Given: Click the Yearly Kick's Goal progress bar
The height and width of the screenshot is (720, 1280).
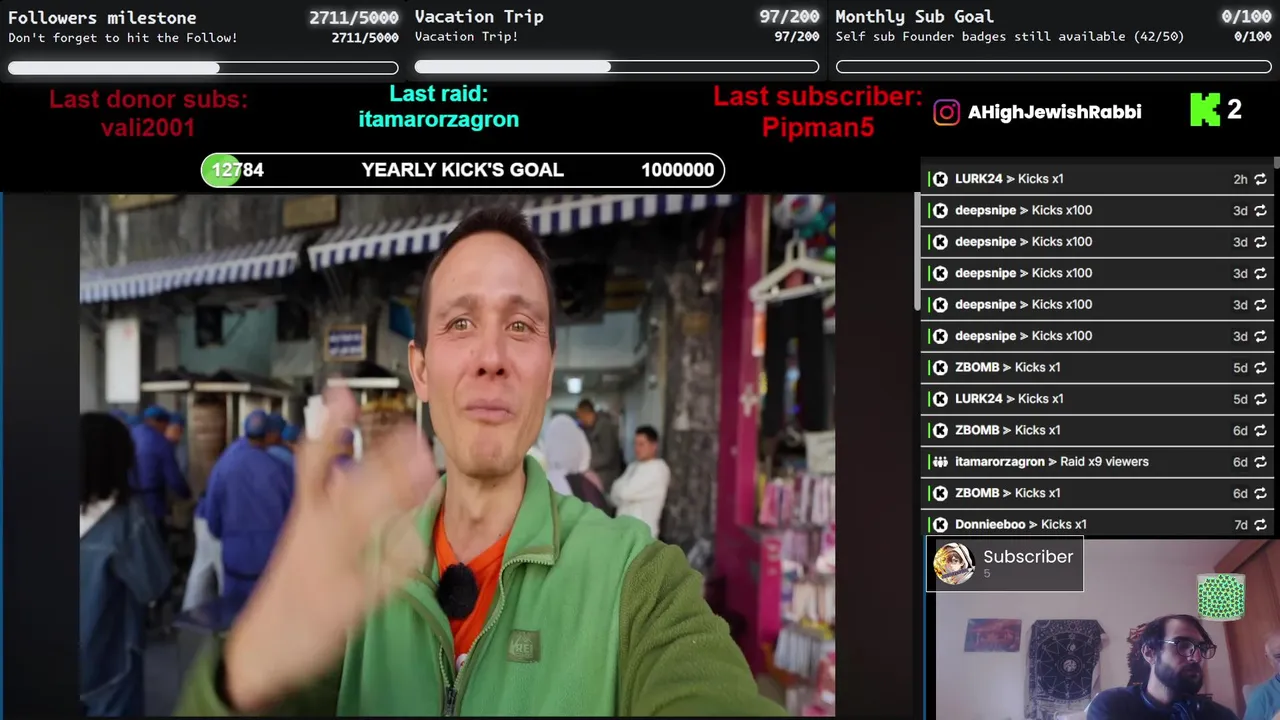Looking at the screenshot, I should tap(462, 170).
